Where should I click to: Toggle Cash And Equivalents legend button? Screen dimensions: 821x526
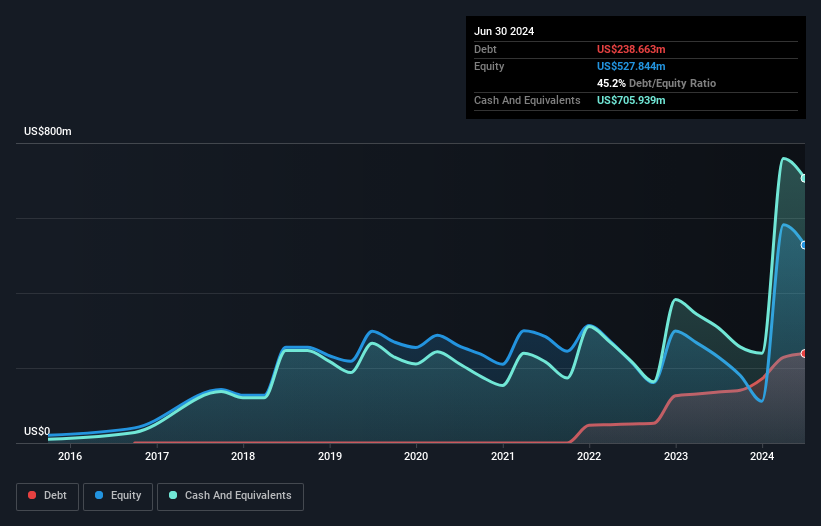point(230,496)
